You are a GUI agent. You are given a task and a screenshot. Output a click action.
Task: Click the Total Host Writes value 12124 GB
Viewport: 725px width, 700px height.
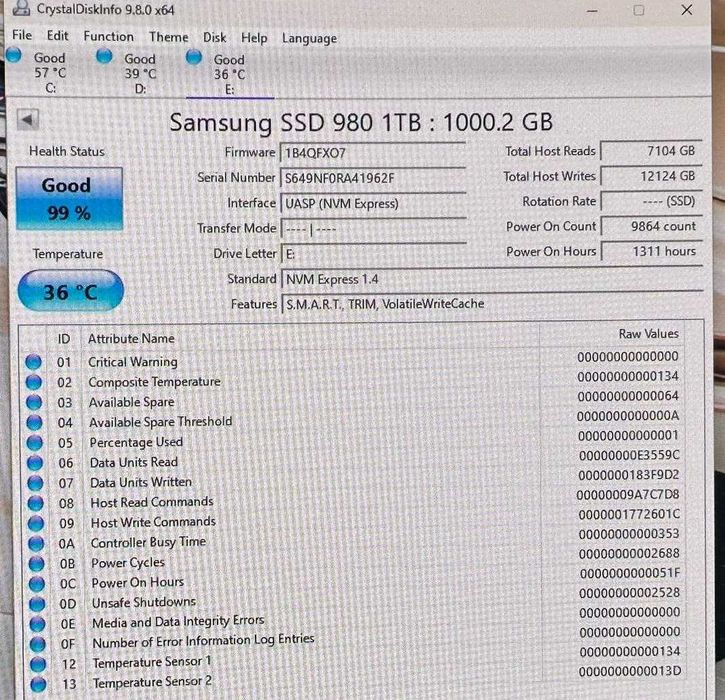pyautogui.click(x=651, y=176)
